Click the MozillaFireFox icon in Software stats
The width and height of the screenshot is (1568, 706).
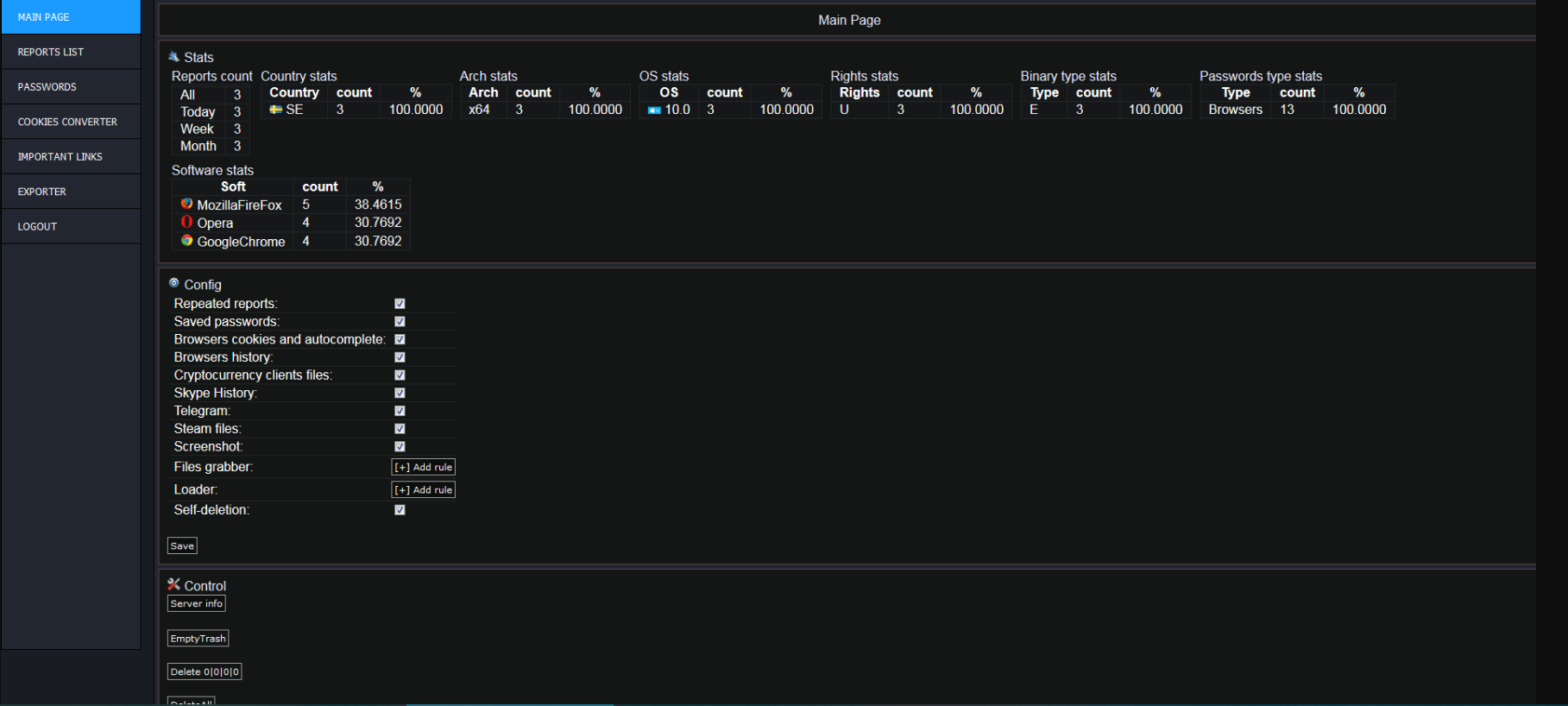(186, 204)
